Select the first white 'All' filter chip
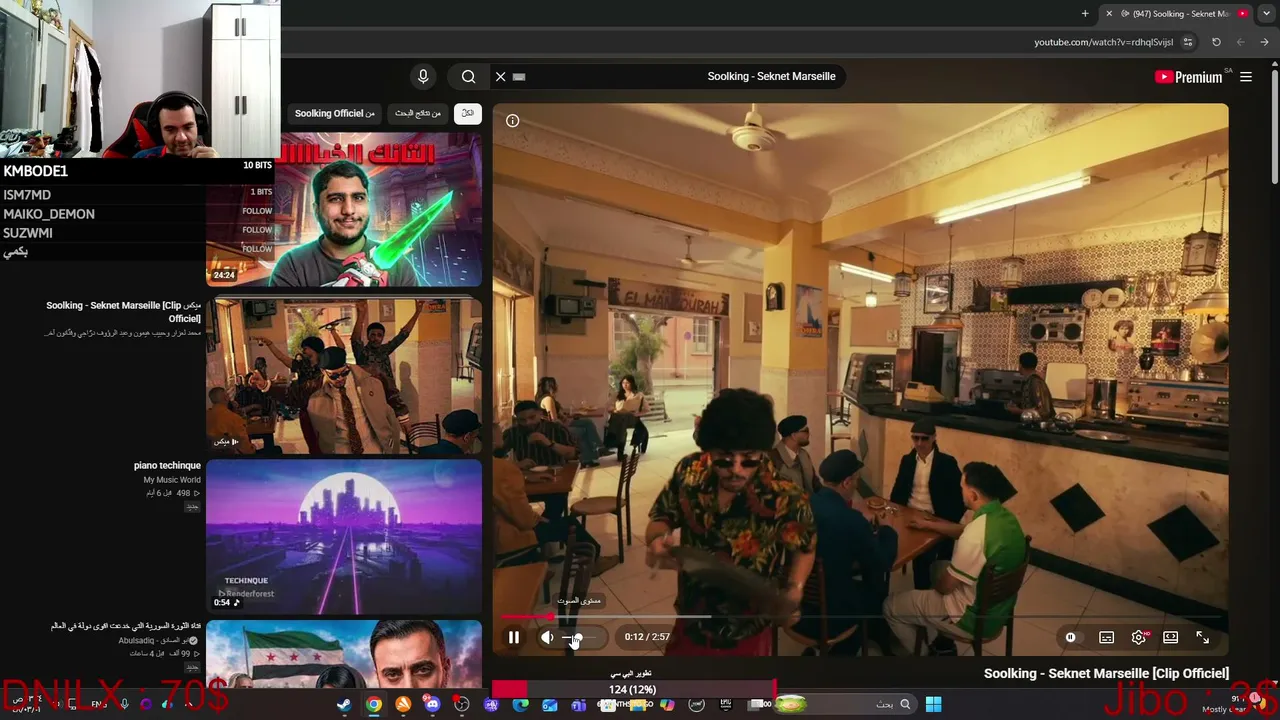The height and width of the screenshot is (720, 1280). point(467,113)
